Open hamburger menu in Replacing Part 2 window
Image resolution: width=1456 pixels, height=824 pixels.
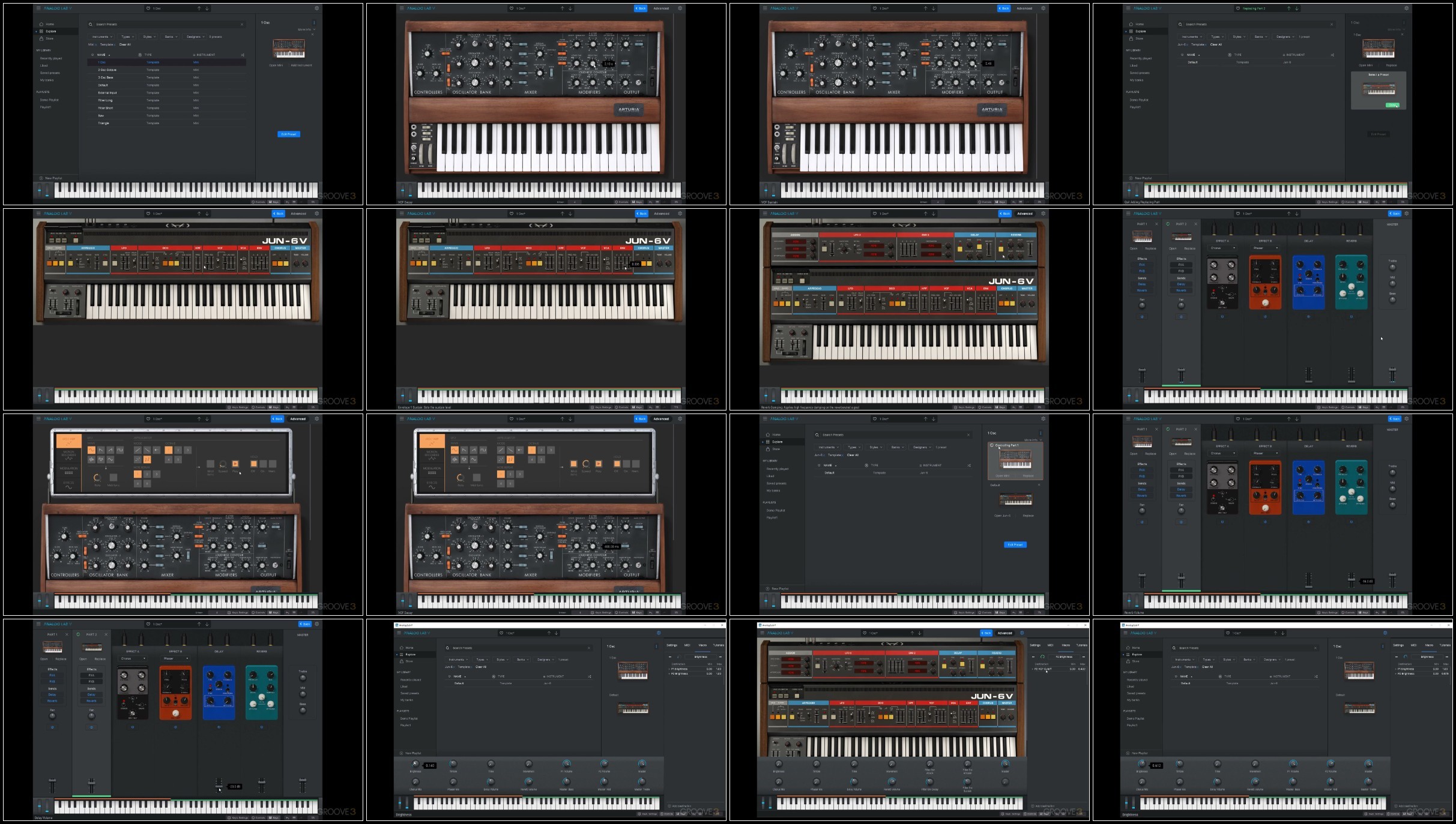[x=1128, y=8]
